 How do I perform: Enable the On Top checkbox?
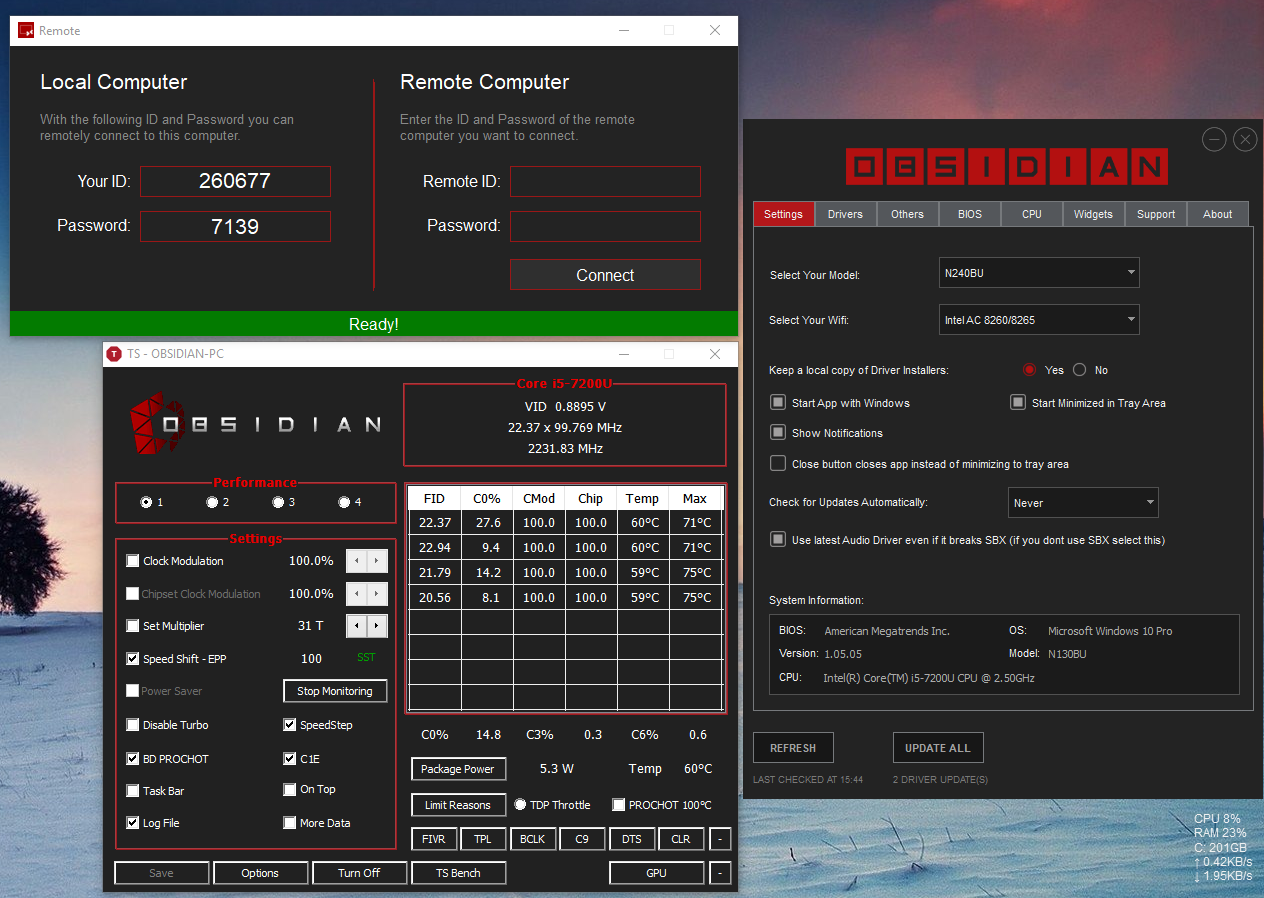(290, 789)
